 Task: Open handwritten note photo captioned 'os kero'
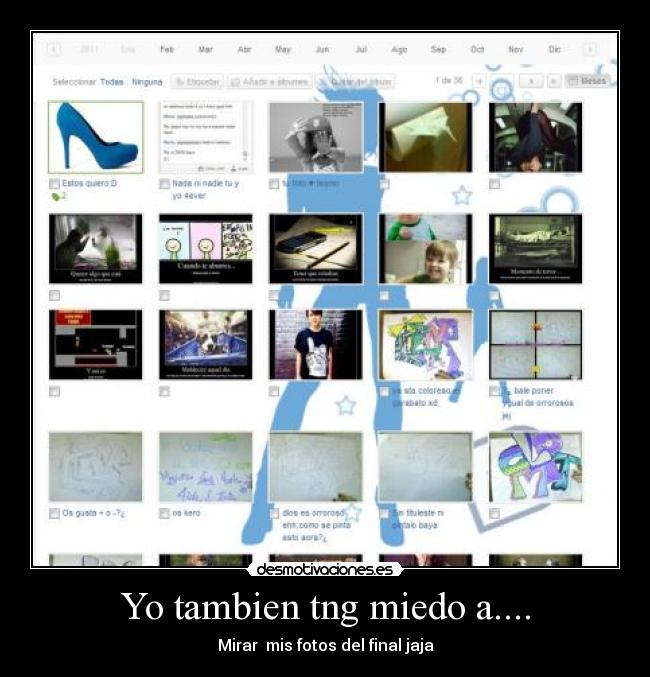[206, 467]
